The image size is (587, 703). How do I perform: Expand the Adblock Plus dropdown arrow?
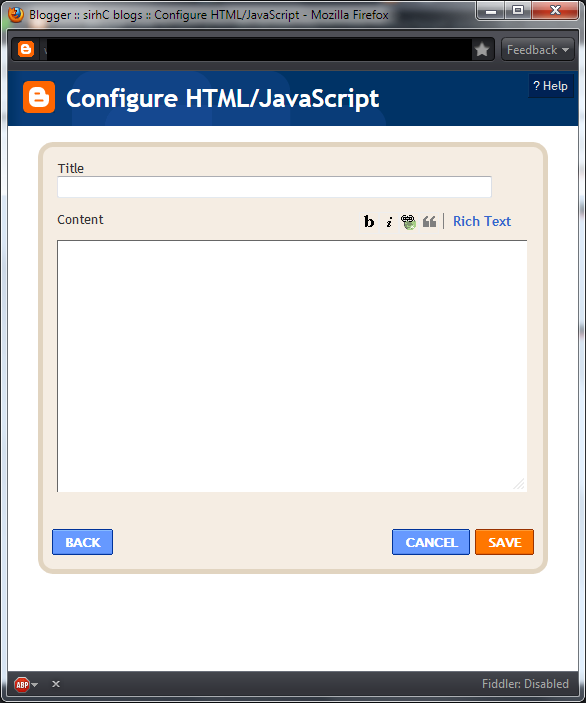[x=35, y=685]
